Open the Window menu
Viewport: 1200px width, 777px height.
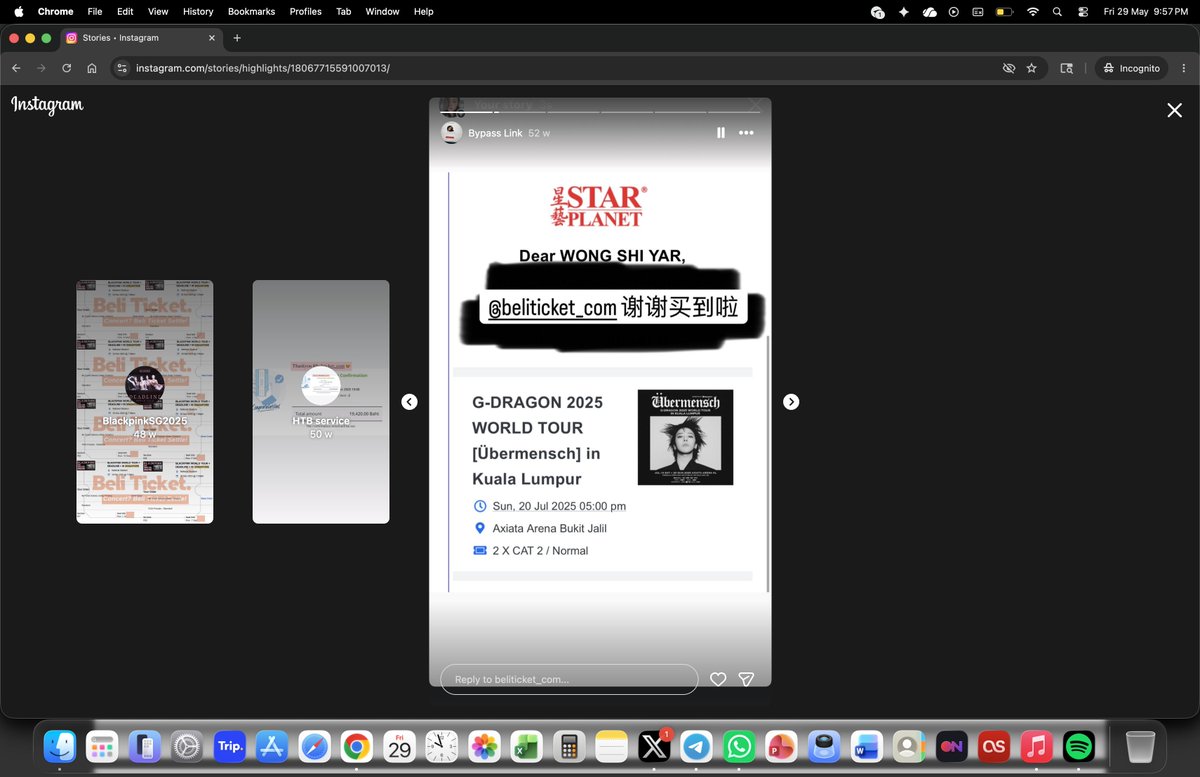(x=382, y=11)
